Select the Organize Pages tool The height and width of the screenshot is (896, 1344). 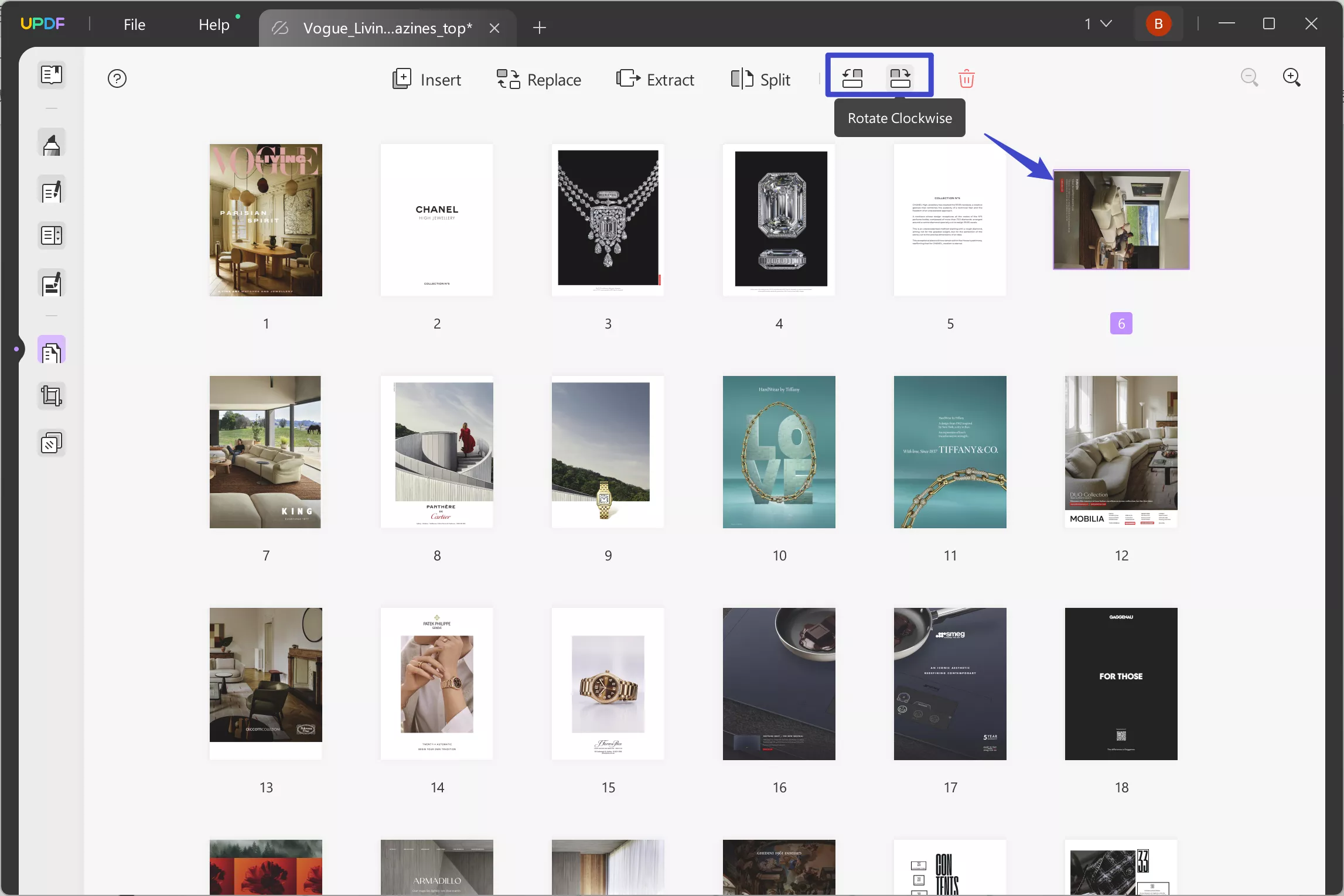52,351
